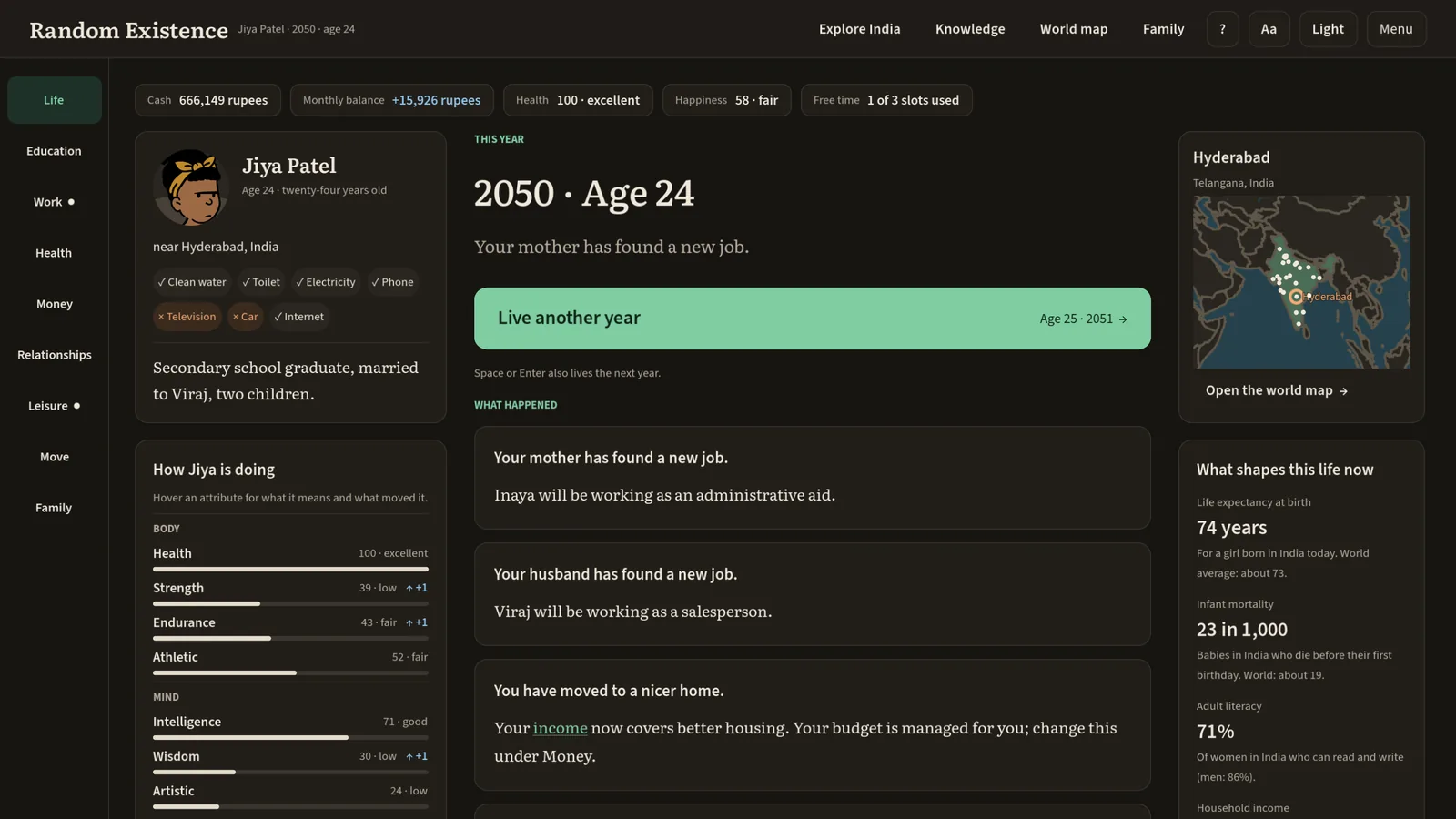This screenshot has height=819, width=1456.
Task: Open the Aa text size button
Action: click(x=1269, y=29)
